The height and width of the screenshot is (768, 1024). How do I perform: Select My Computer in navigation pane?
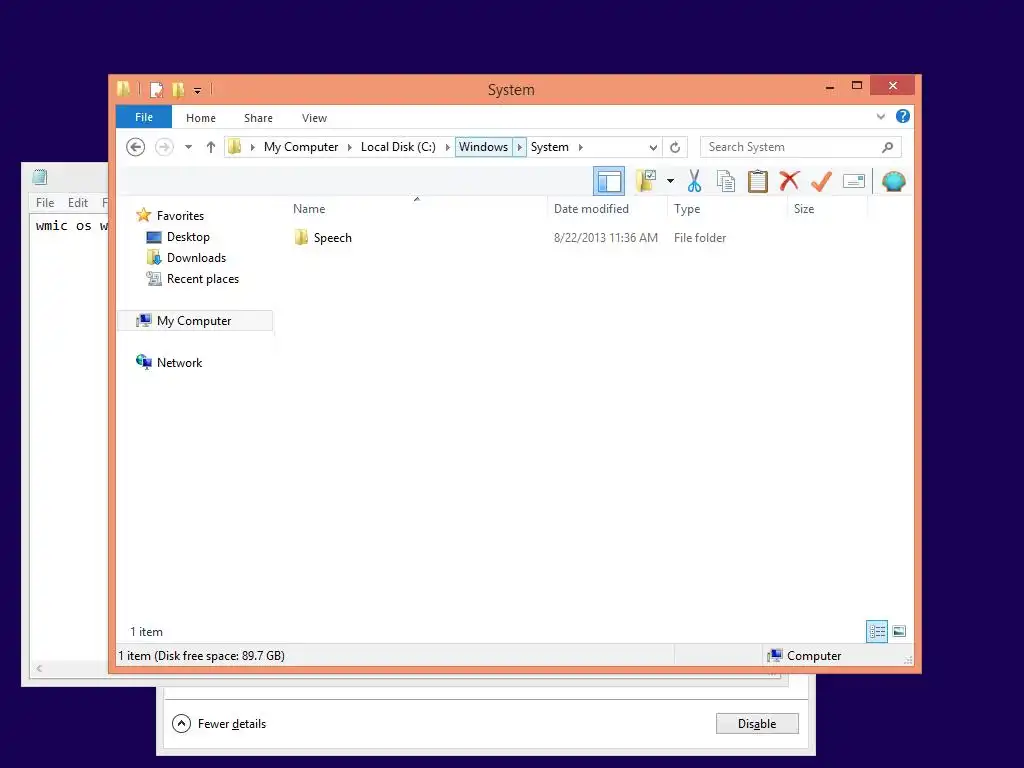tap(195, 321)
